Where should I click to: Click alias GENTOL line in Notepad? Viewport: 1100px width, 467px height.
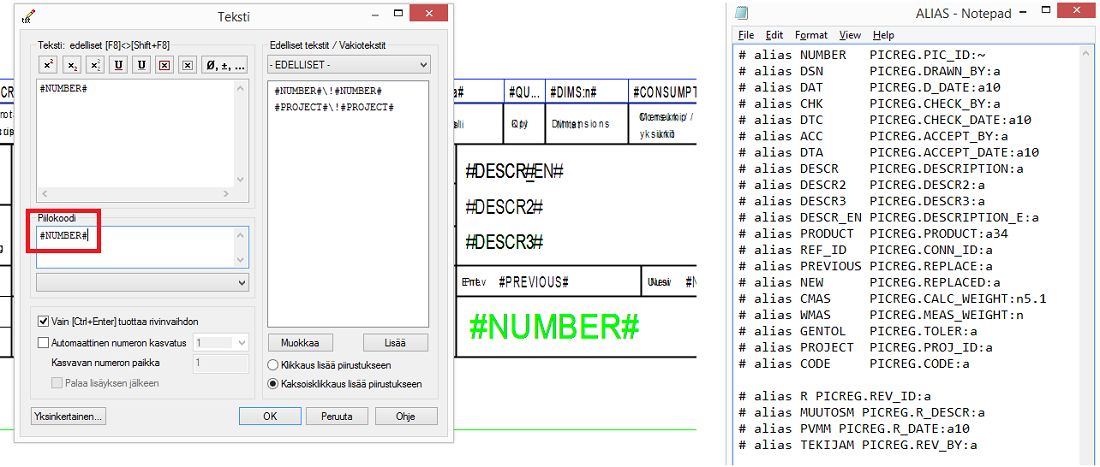click(x=859, y=331)
